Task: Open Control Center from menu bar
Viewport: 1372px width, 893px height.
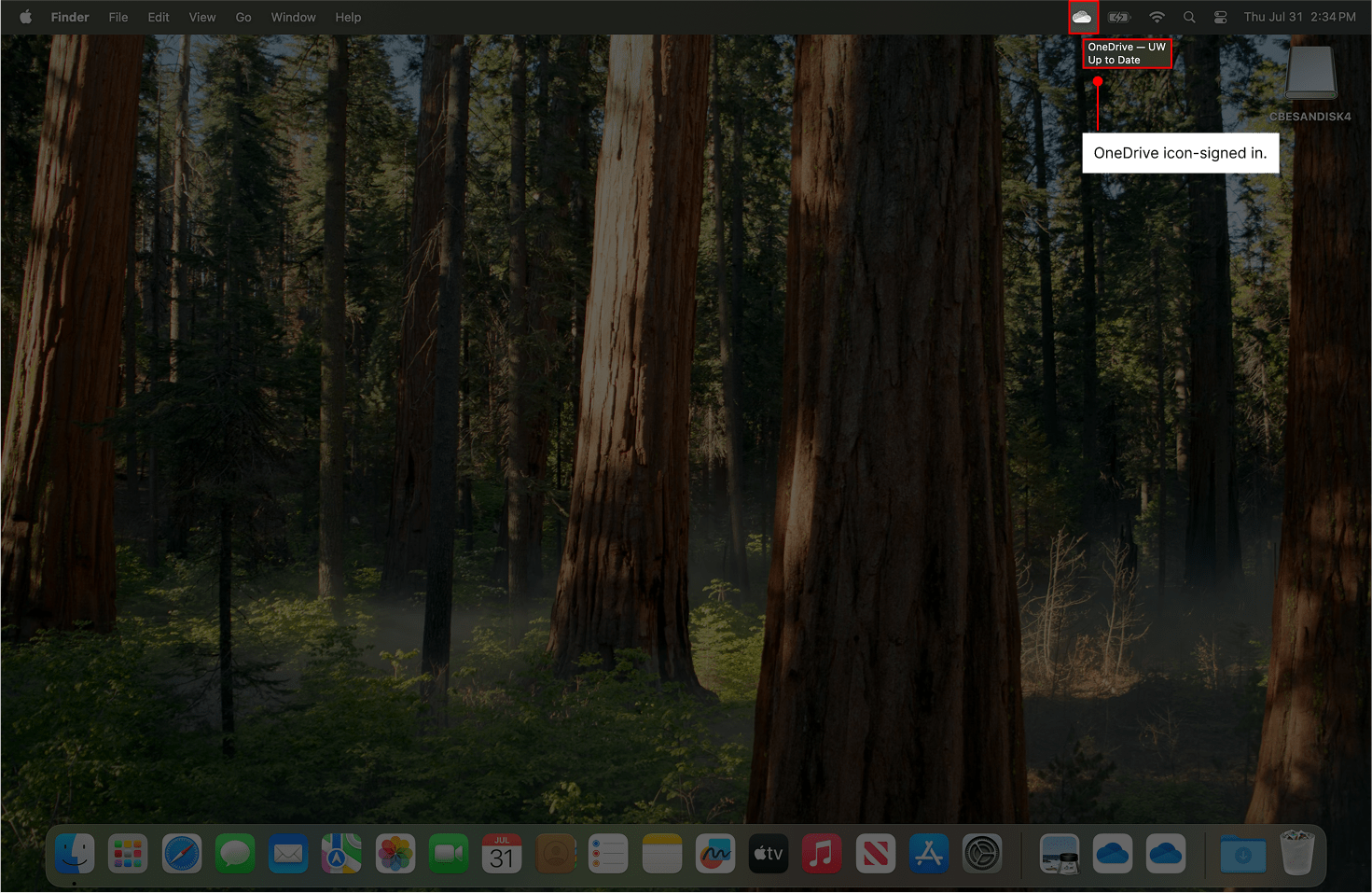Action: click(1220, 17)
